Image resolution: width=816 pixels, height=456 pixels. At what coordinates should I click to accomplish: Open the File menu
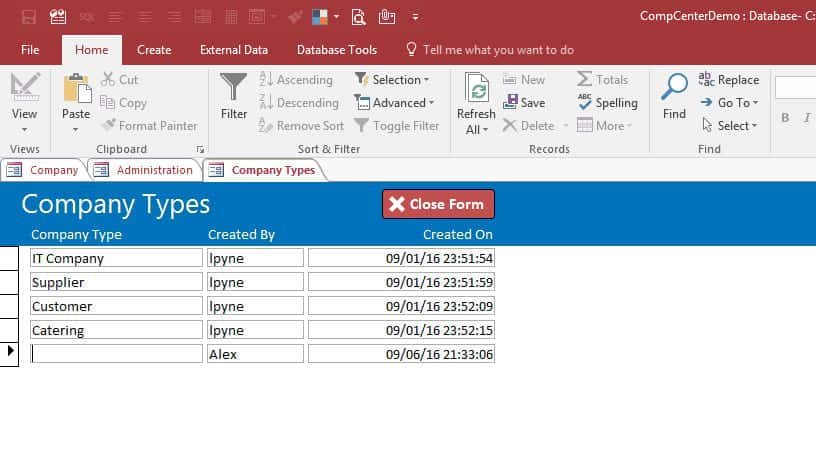click(x=30, y=50)
